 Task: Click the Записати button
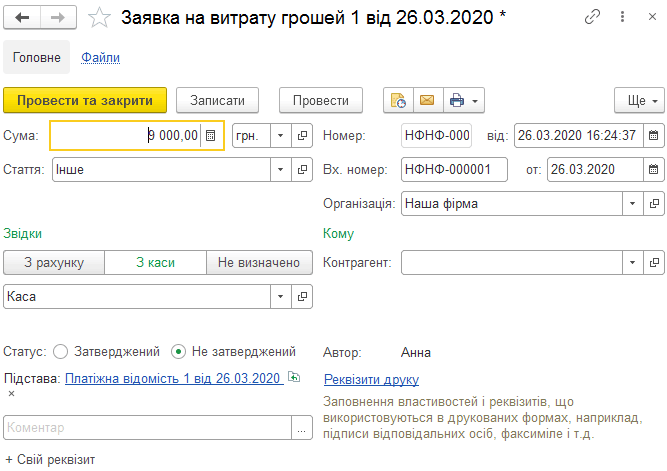click(x=217, y=100)
